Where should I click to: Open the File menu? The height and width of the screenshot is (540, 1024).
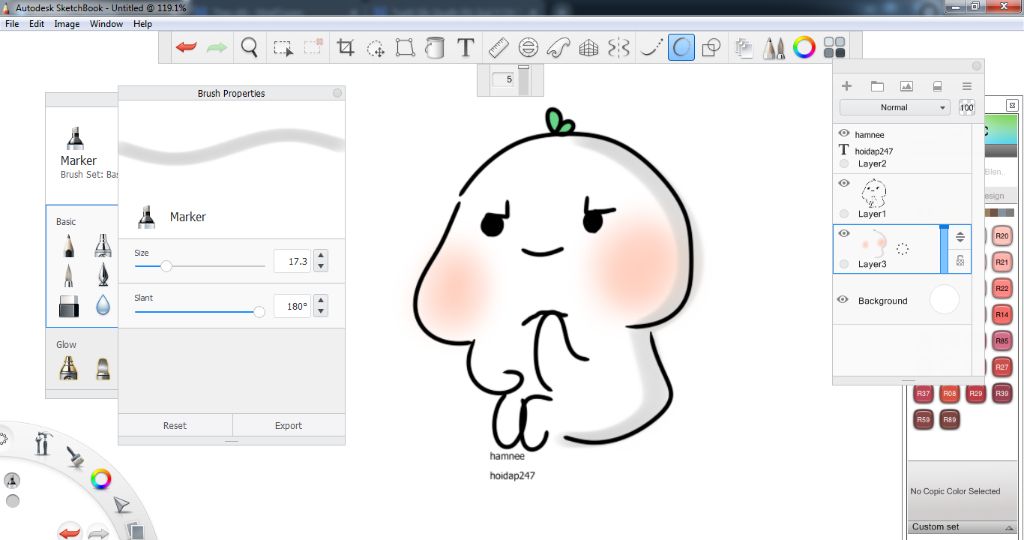pos(12,24)
